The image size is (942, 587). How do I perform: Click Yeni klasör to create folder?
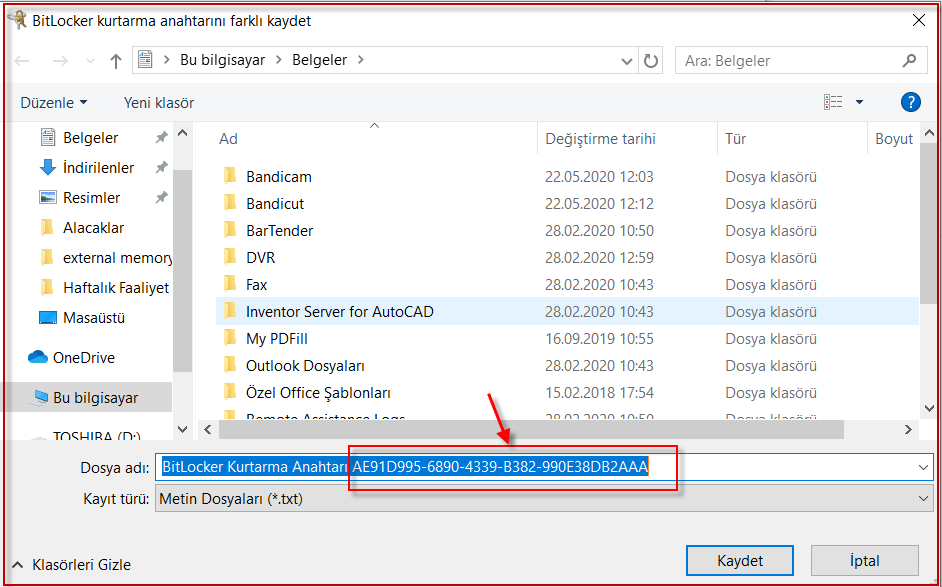tap(159, 103)
